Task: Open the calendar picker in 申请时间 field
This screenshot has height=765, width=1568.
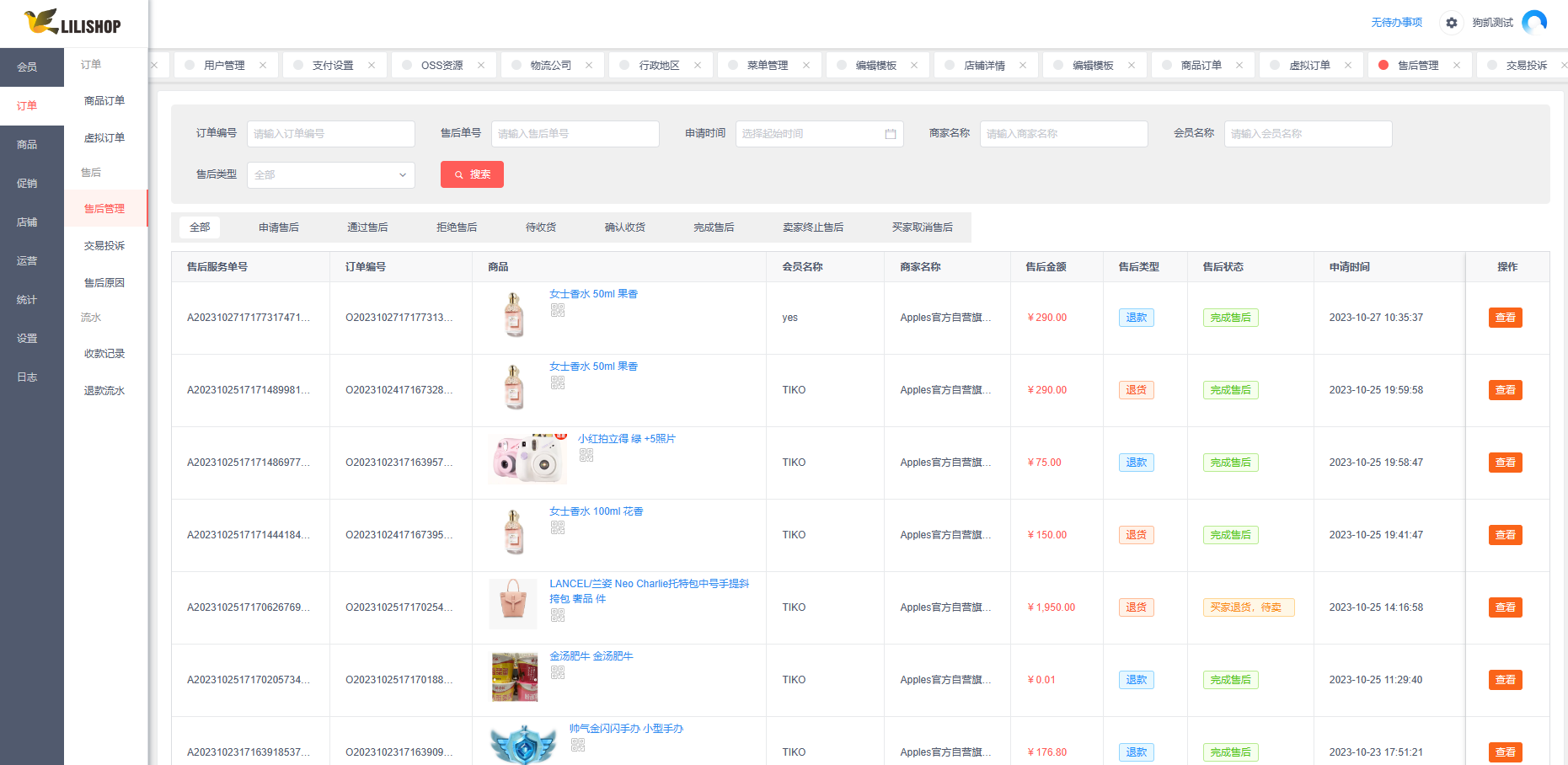Action: pos(891,133)
